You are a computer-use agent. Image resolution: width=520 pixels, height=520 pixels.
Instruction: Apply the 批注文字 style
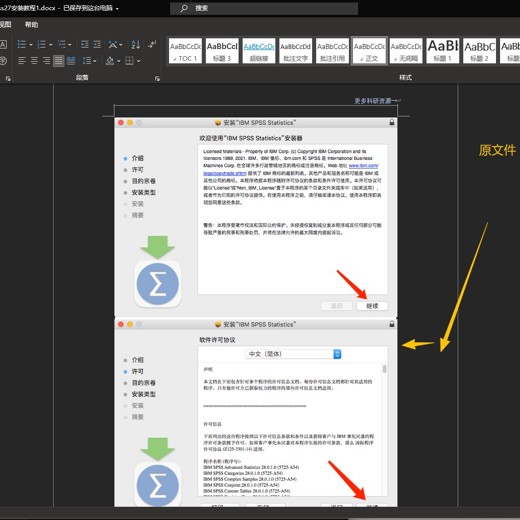tap(295, 51)
